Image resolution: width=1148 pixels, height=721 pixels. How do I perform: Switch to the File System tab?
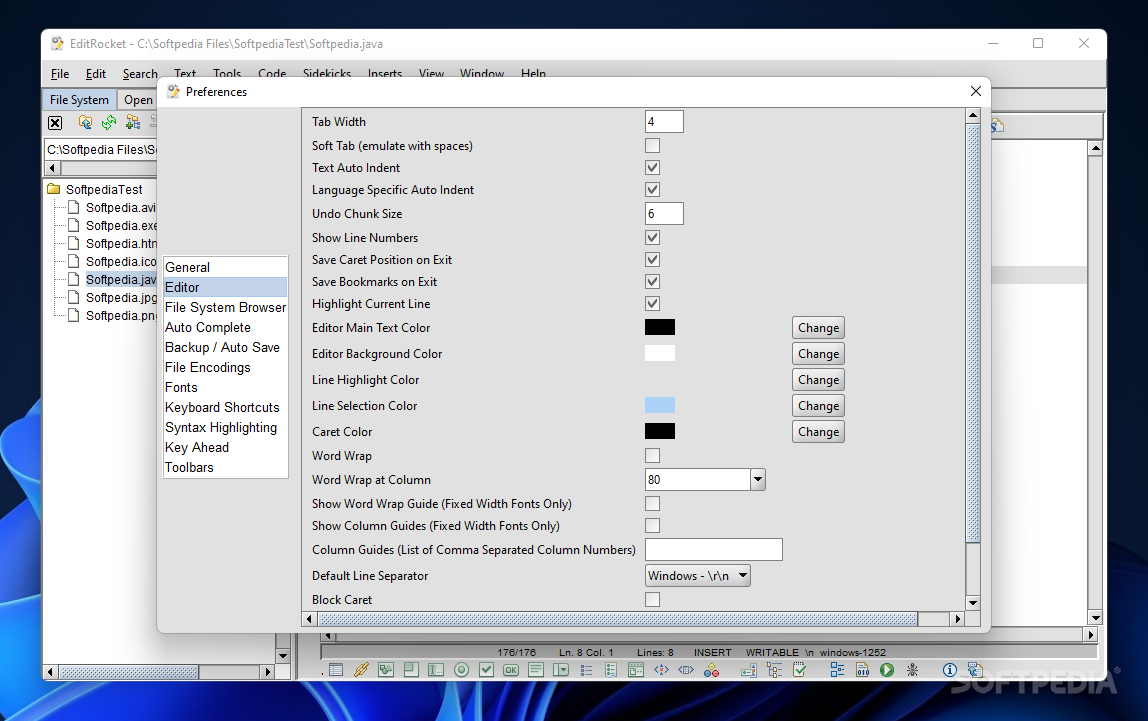coord(79,100)
